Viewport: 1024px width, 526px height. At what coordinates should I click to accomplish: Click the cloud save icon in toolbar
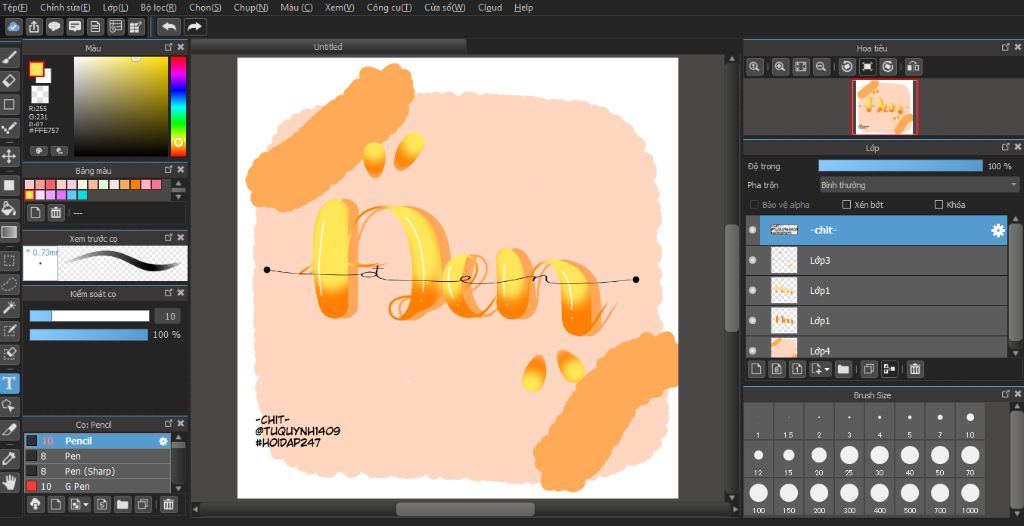pos(14,27)
